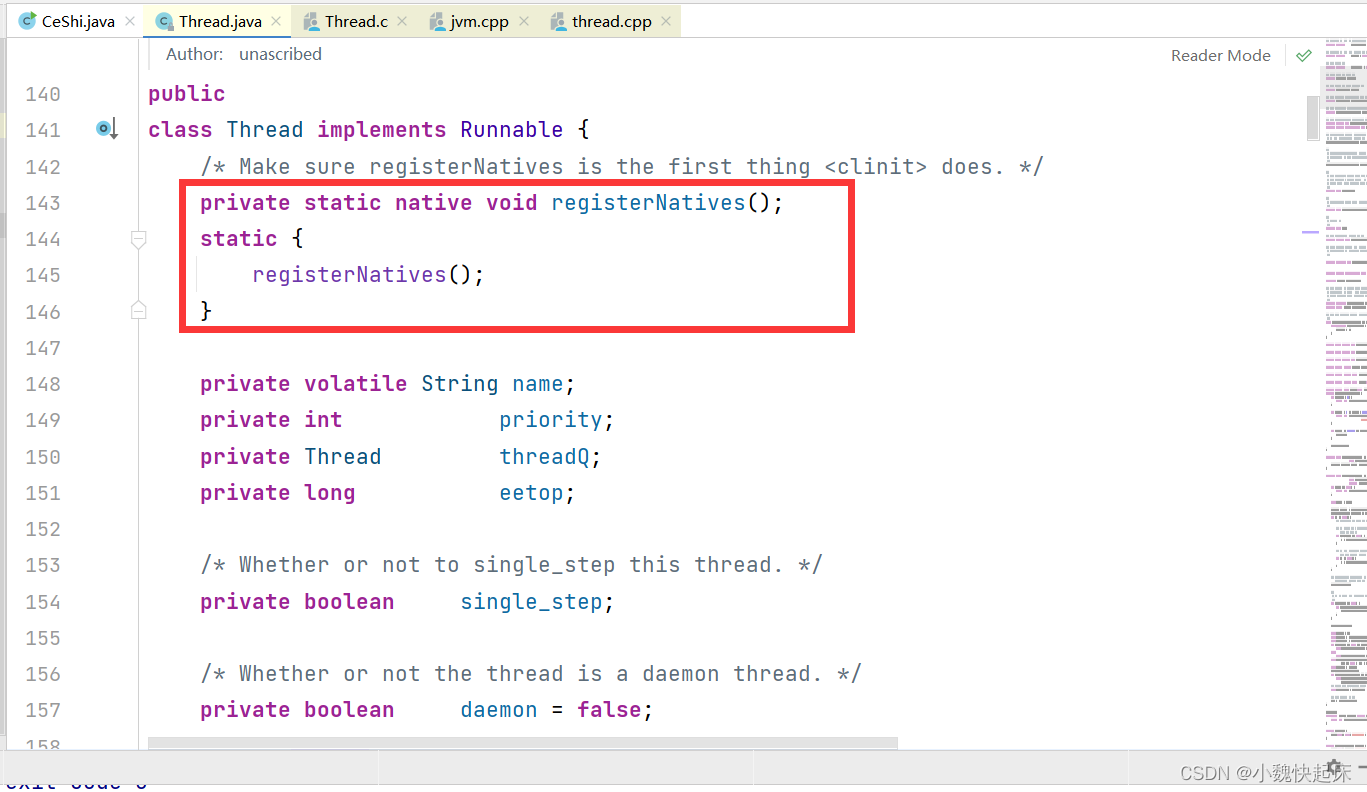Click the daemon field on line 157

click(499, 710)
